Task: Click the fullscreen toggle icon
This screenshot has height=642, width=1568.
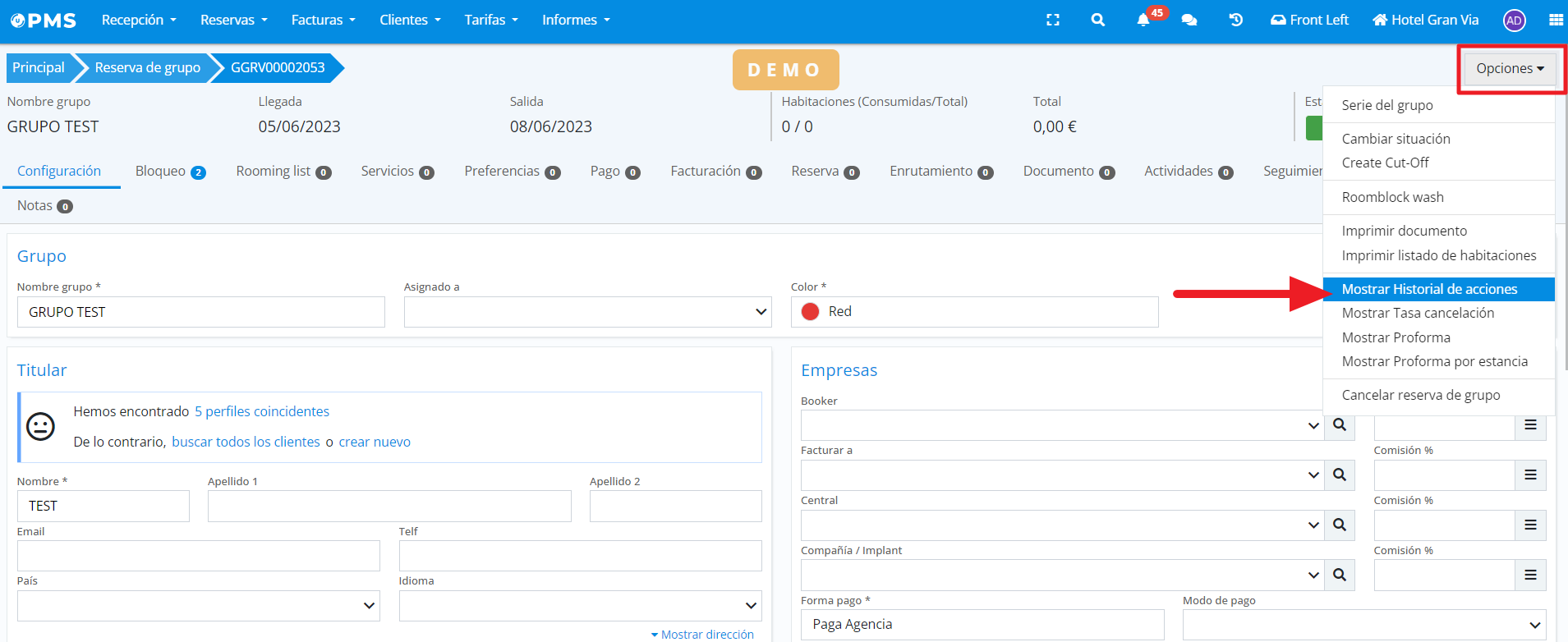Action: [x=1052, y=20]
